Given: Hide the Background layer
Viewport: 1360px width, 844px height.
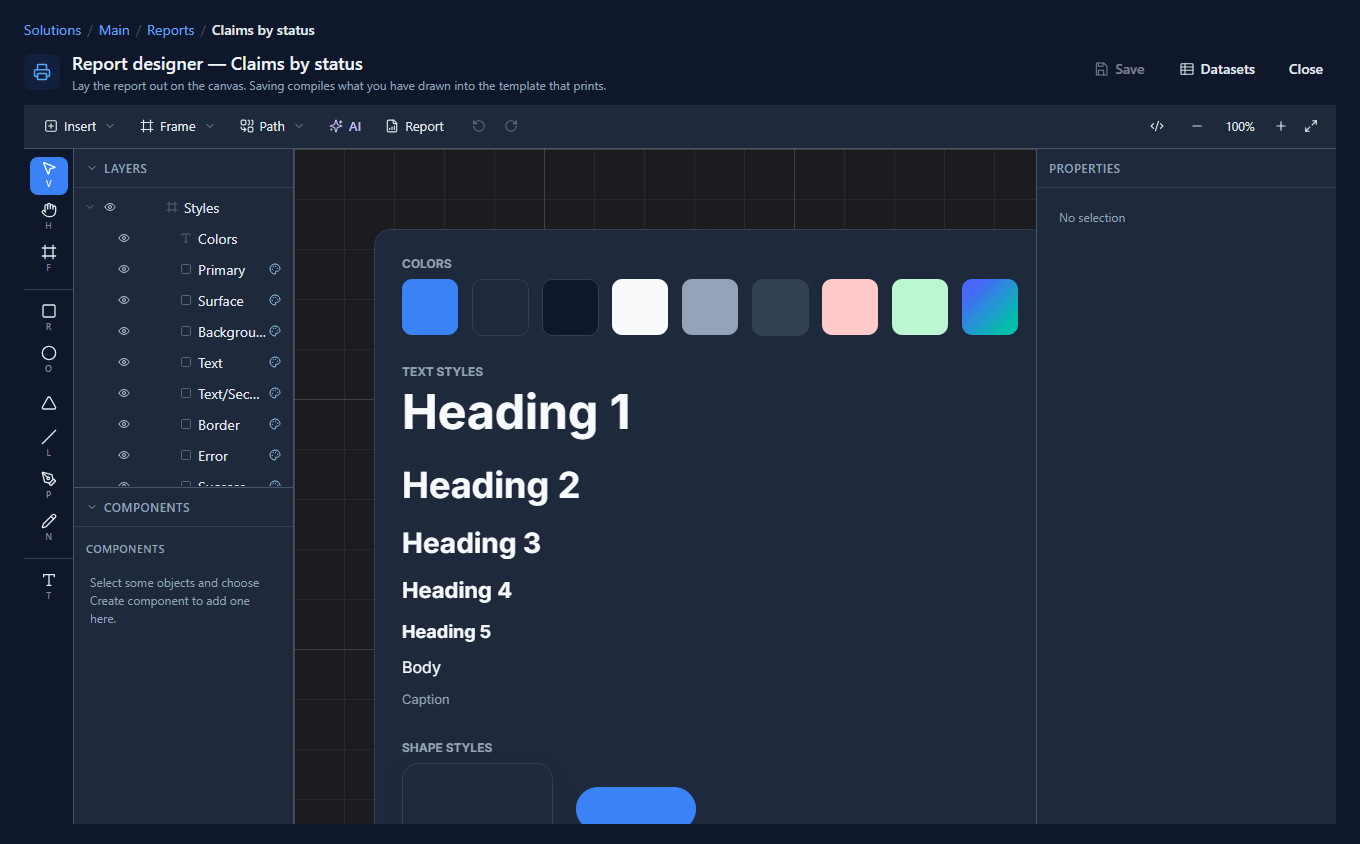Looking at the screenshot, I should pyautogui.click(x=124, y=332).
